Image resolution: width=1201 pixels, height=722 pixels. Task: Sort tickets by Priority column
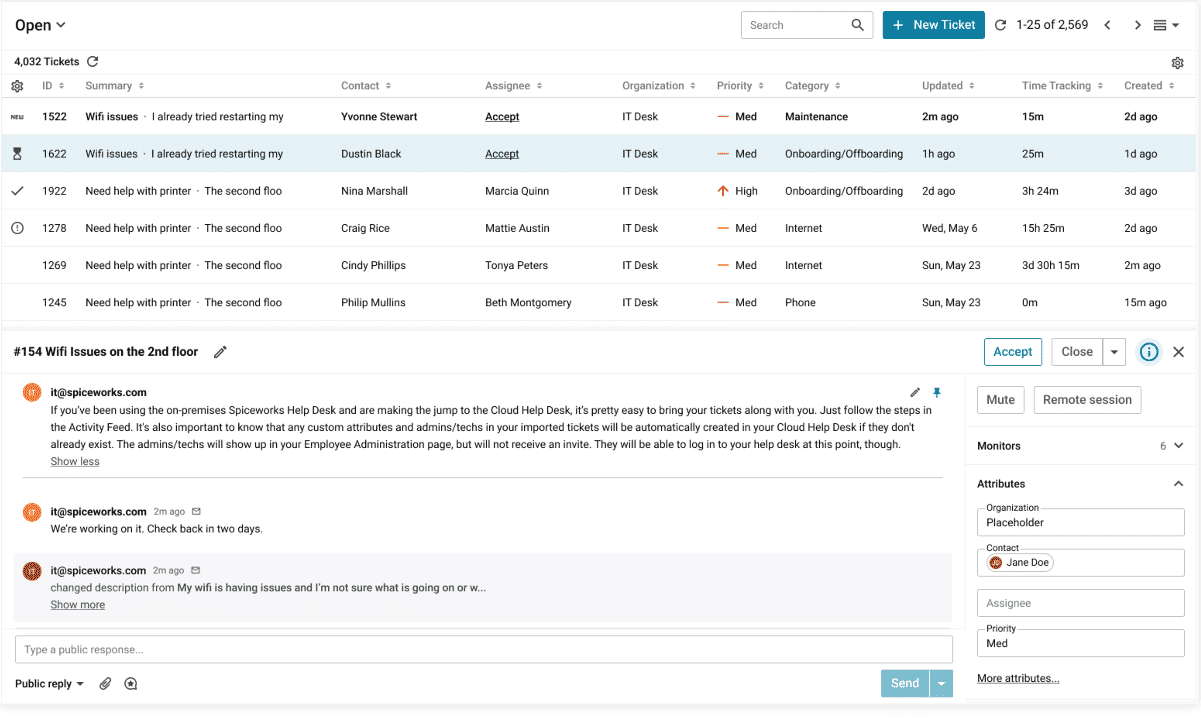click(x=740, y=86)
